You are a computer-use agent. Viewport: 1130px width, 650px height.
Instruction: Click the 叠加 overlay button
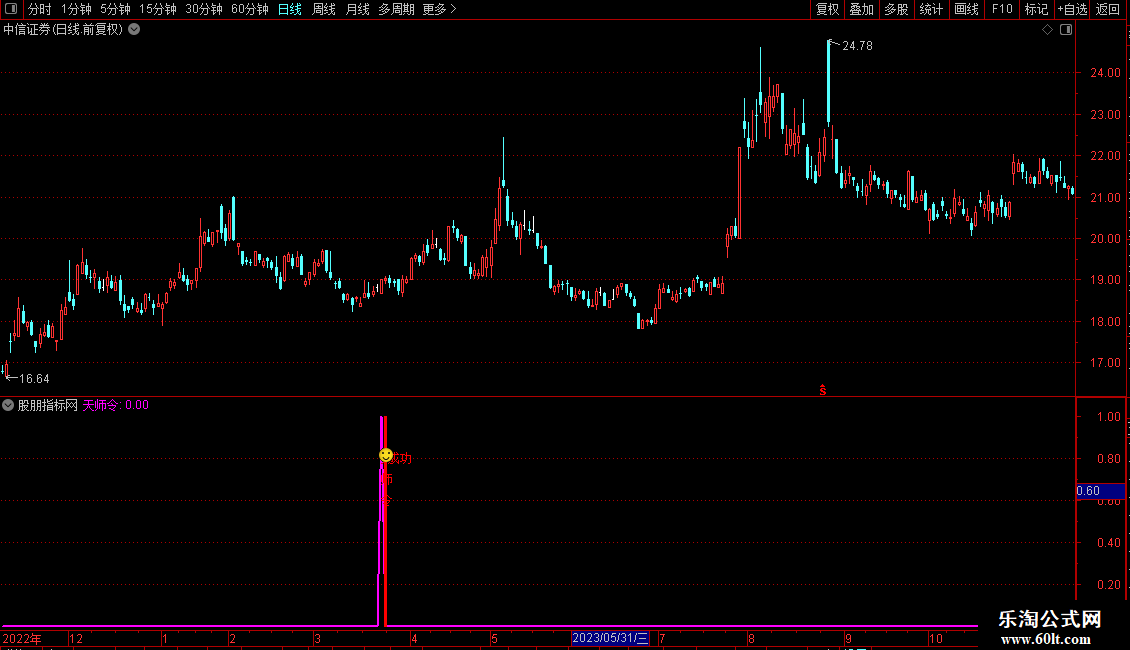click(861, 9)
